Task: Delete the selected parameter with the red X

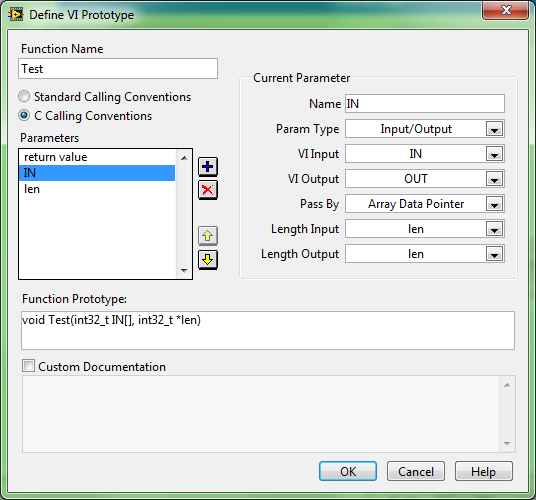Action: [x=208, y=190]
